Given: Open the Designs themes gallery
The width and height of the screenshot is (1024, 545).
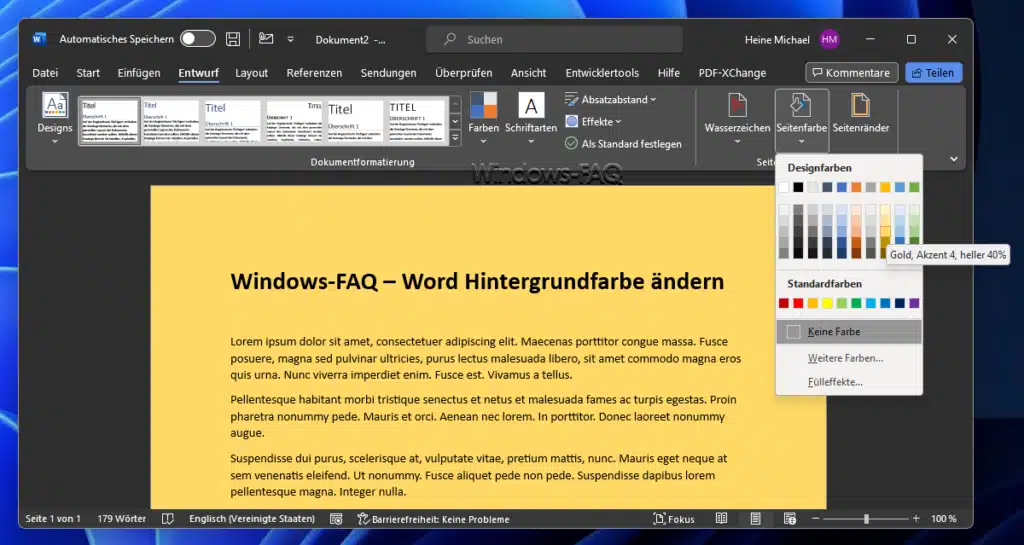Looking at the screenshot, I should coord(55,119).
